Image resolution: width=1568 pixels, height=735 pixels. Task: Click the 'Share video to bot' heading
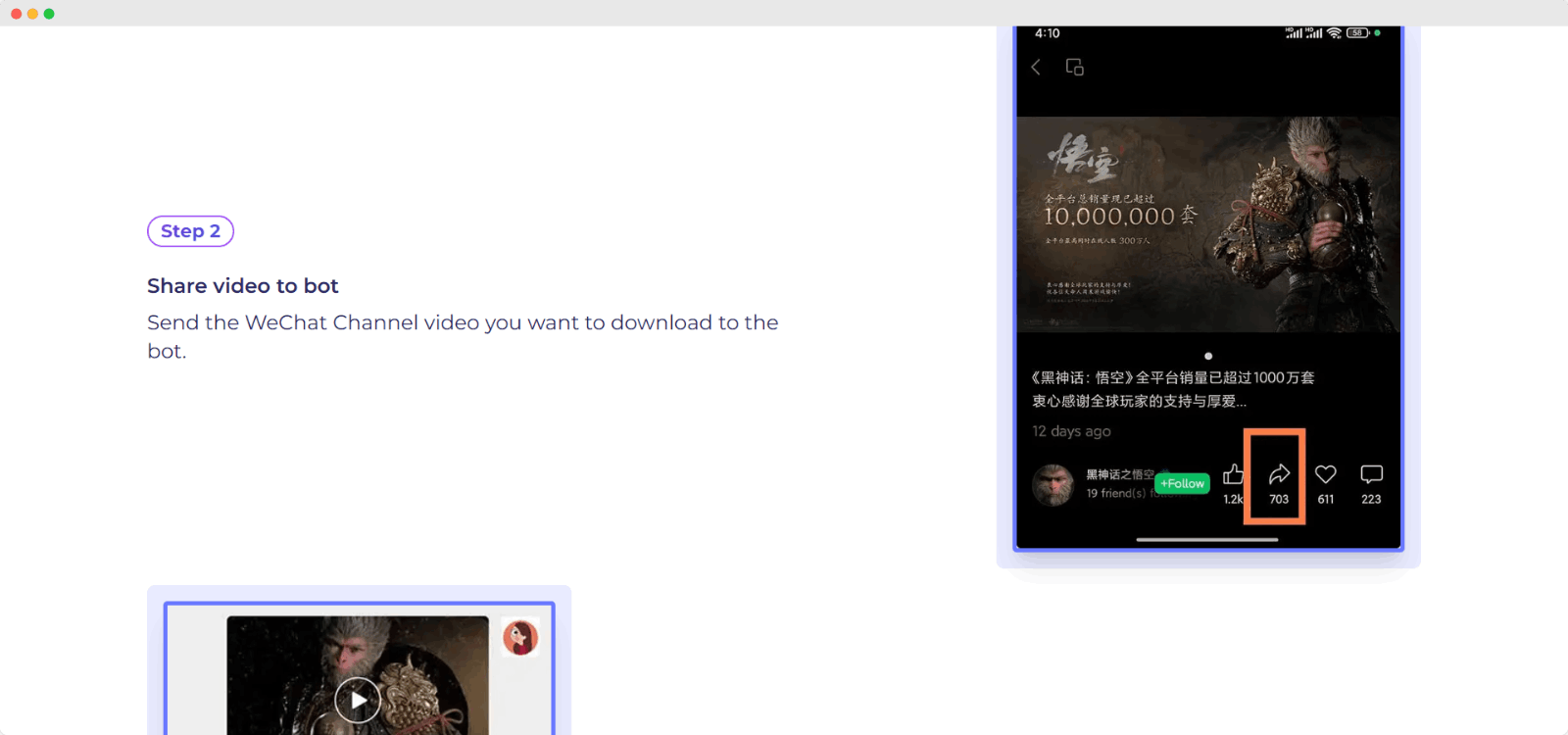[243, 286]
